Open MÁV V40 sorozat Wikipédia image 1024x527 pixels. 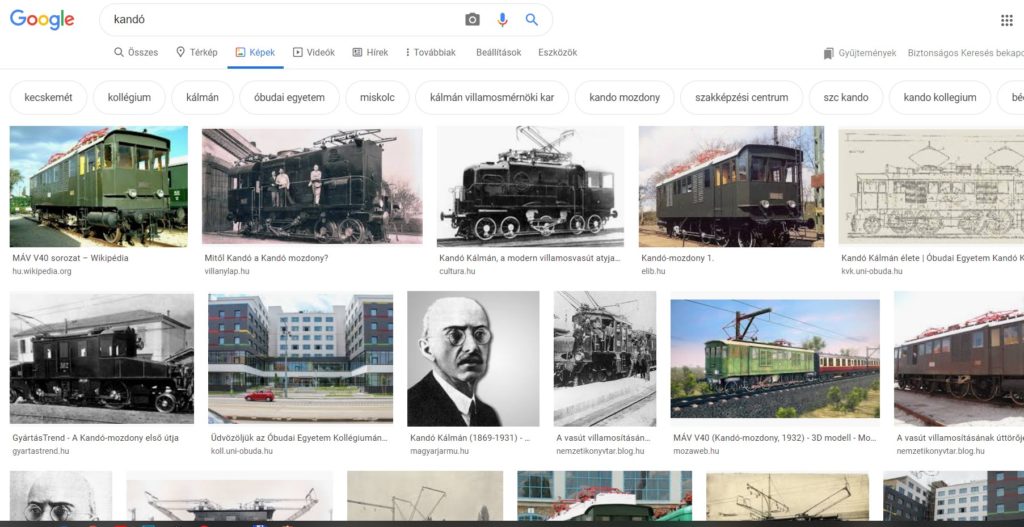coord(99,186)
